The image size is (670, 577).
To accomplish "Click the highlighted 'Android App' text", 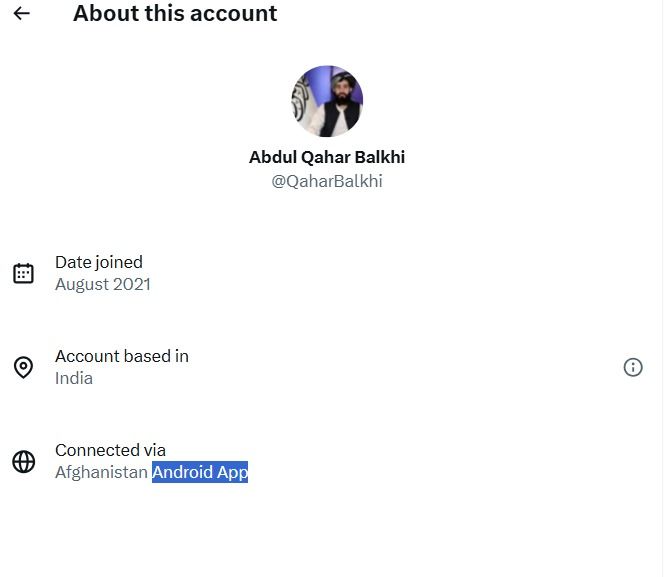I will (x=200, y=472).
